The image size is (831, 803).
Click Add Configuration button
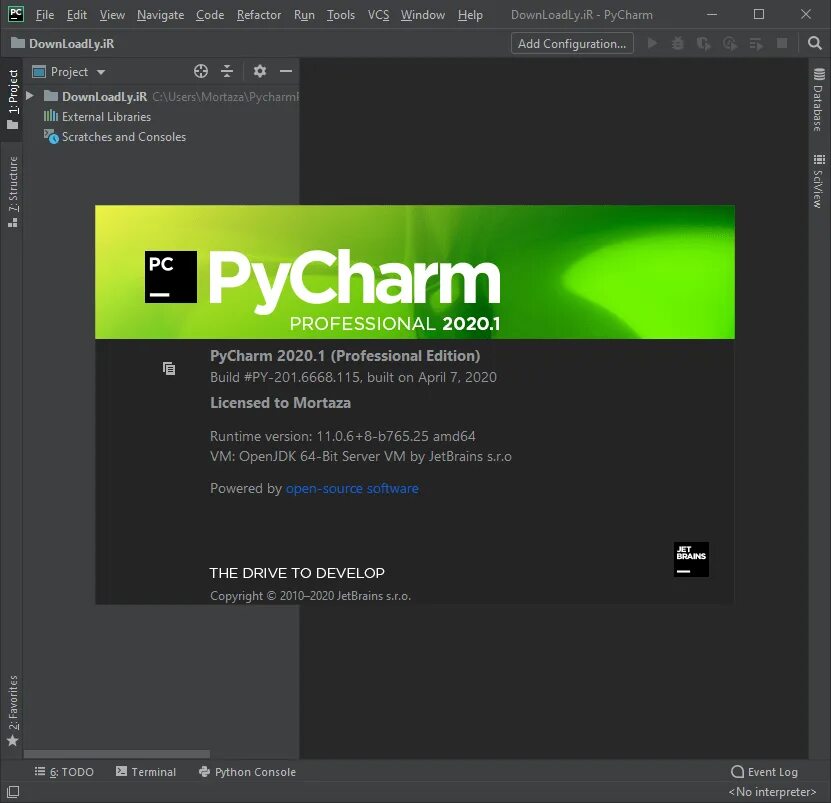572,43
